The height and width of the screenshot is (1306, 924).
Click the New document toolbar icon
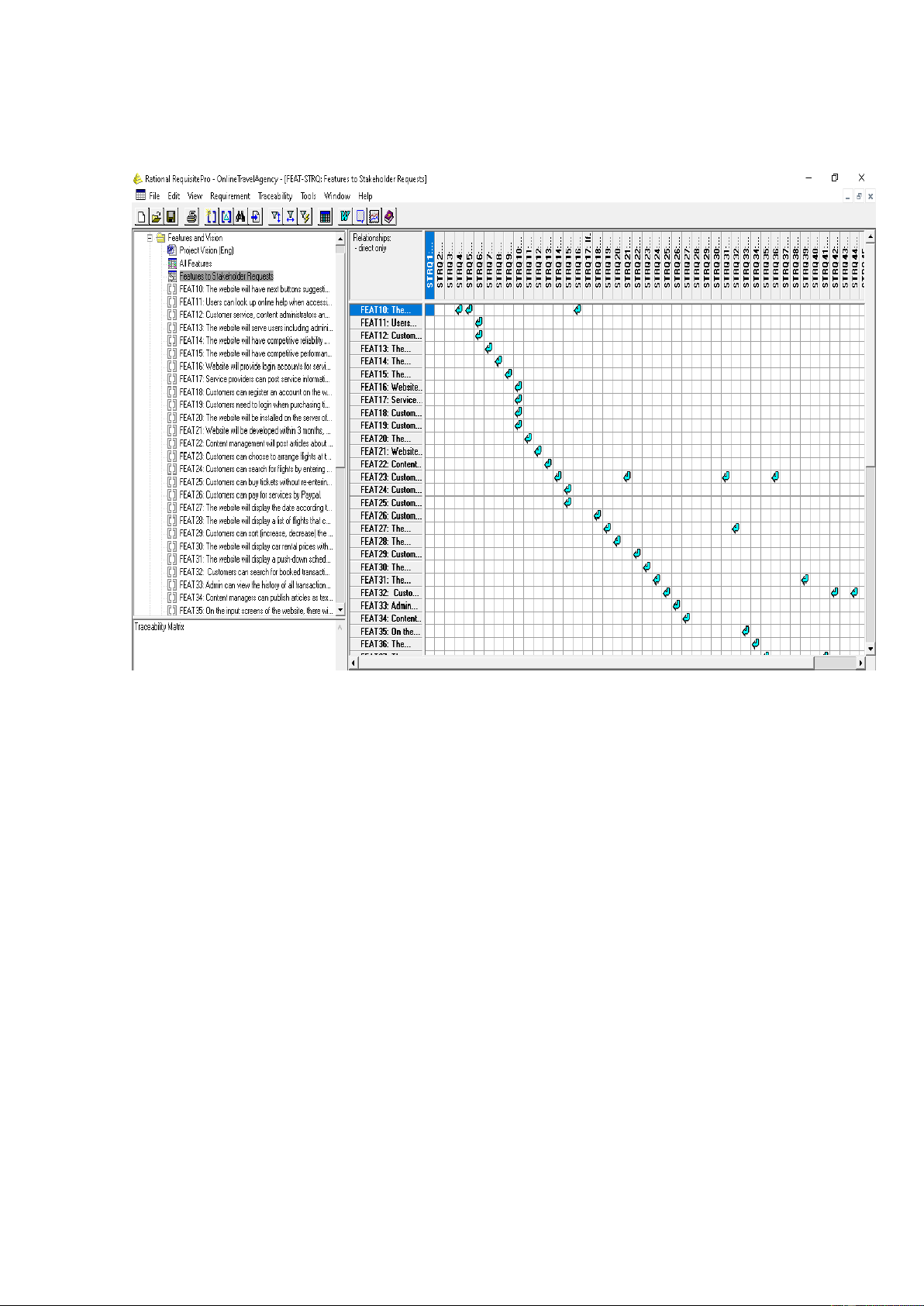(142, 217)
